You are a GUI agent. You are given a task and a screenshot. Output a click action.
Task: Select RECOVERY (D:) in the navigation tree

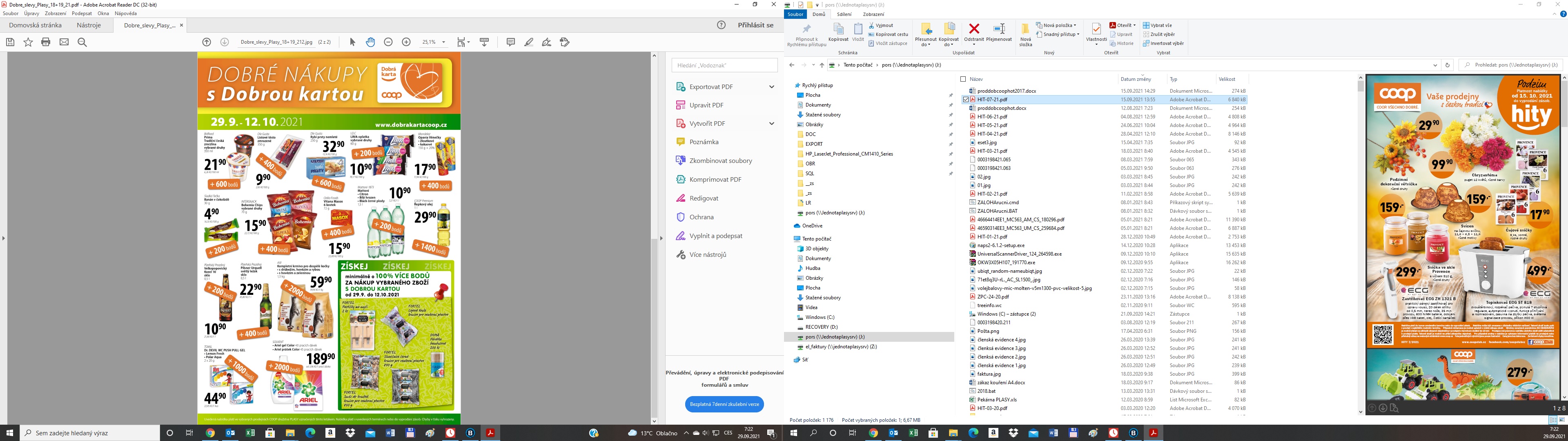point(821,327)
